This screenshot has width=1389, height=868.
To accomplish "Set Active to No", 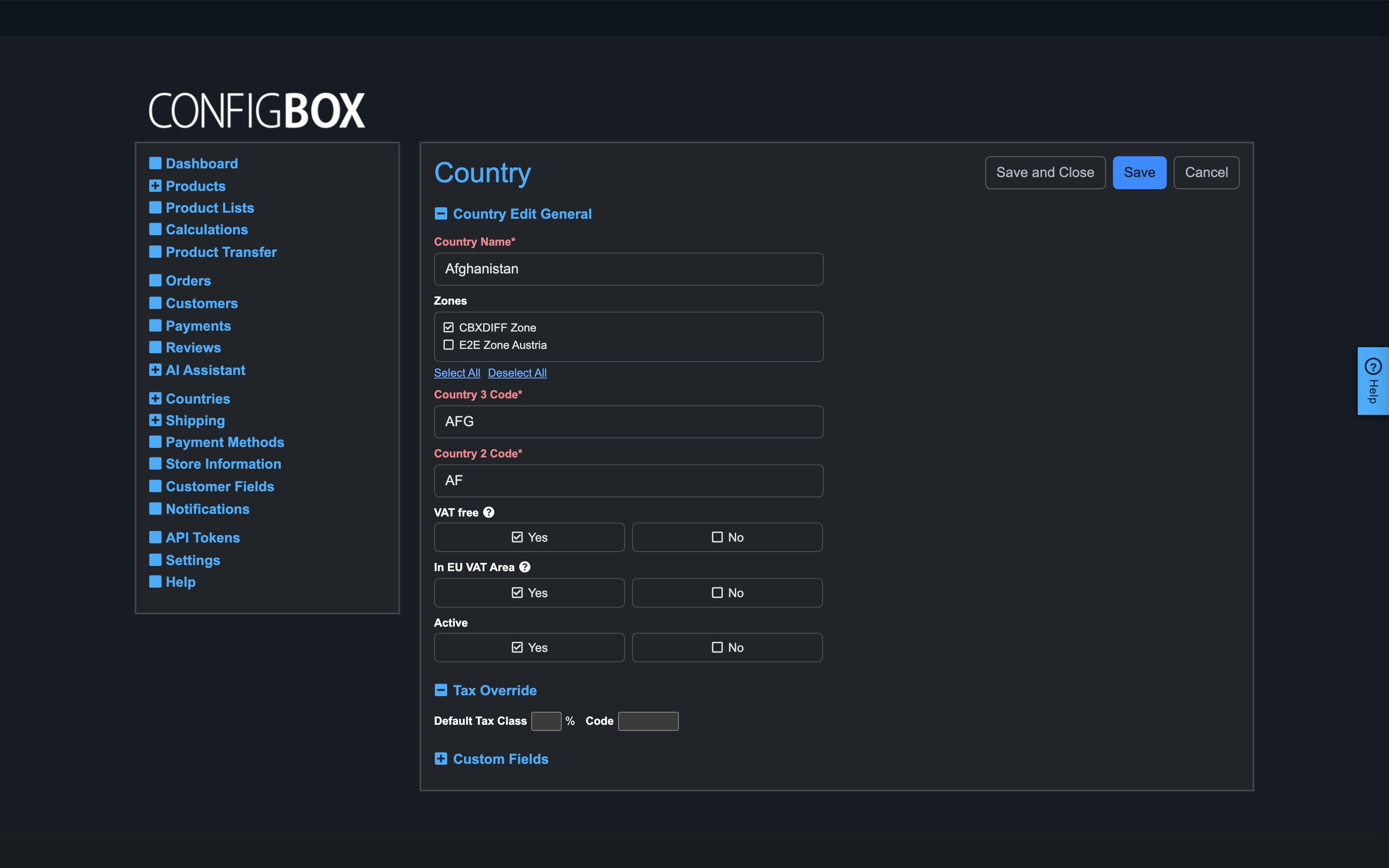I will pyautogui.click(x=727, y=648).
